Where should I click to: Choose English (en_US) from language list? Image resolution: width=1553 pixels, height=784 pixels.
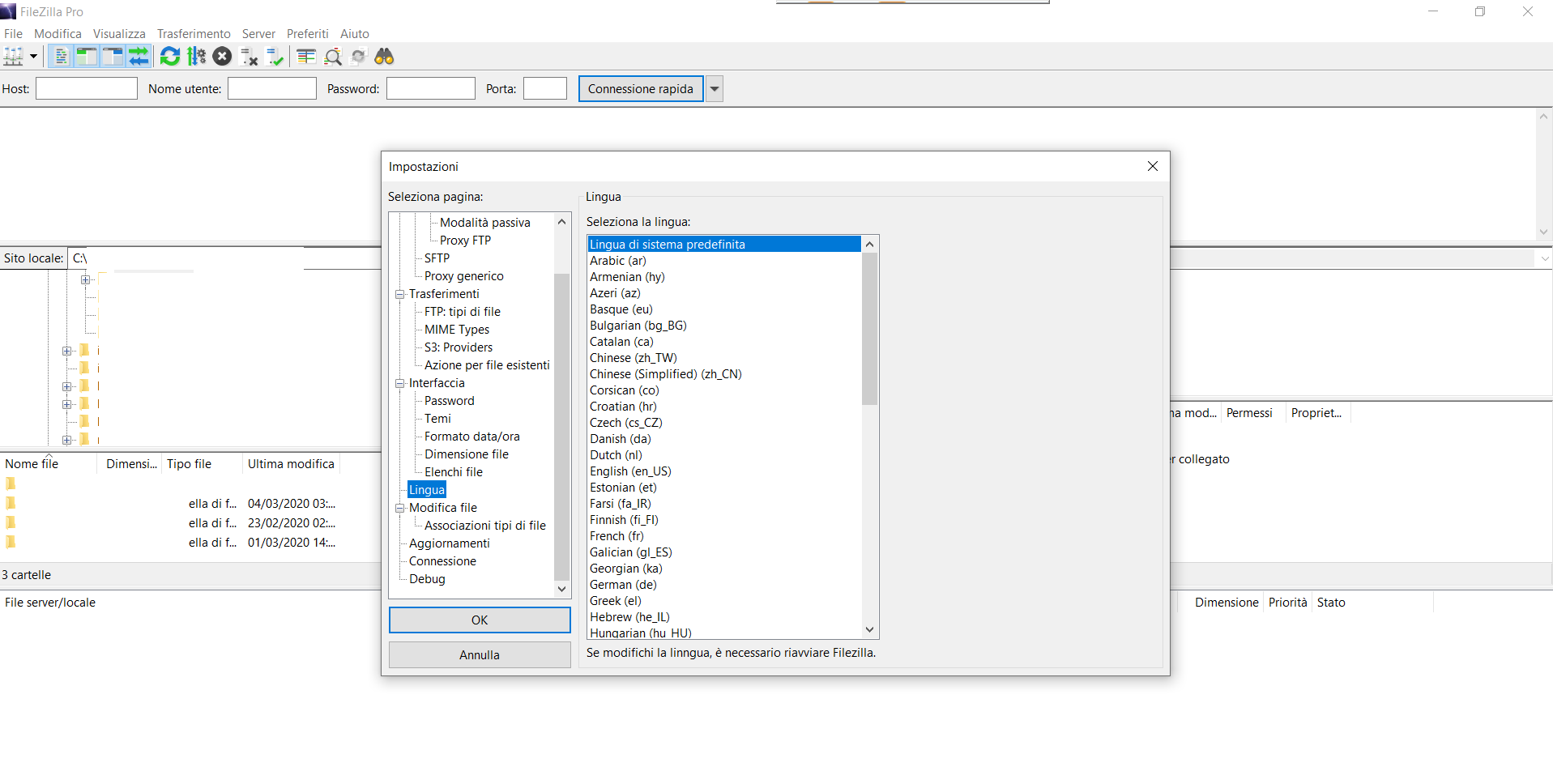[724, 471]
